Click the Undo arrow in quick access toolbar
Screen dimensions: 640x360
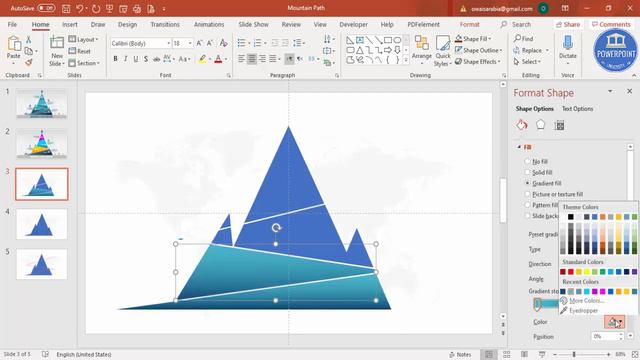pyautogui.click(x=80, y=9)
